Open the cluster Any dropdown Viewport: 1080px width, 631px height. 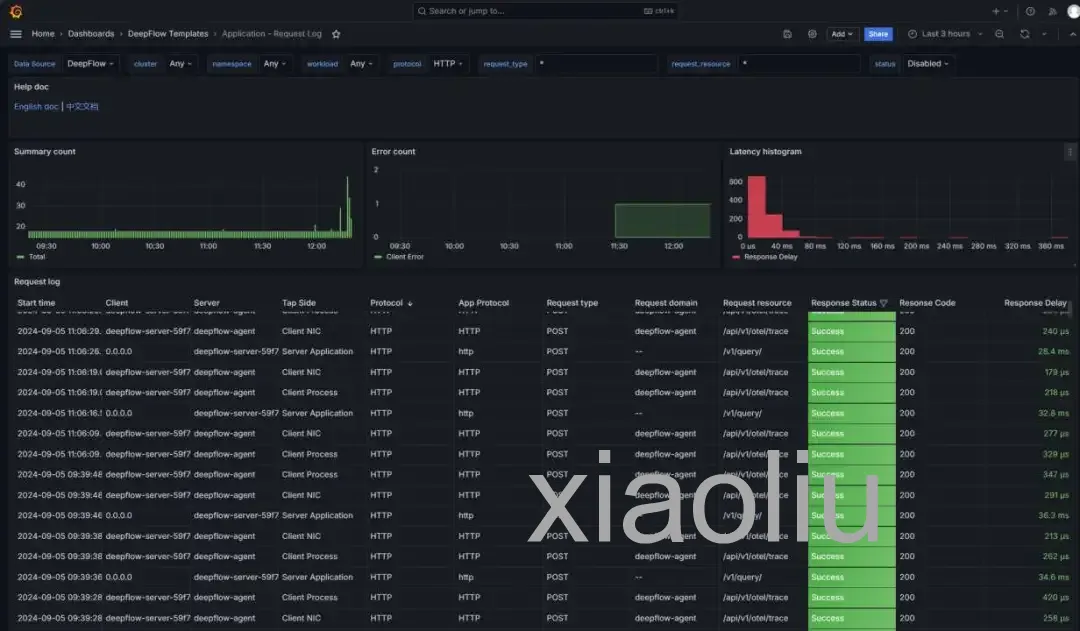coord(180,63)
